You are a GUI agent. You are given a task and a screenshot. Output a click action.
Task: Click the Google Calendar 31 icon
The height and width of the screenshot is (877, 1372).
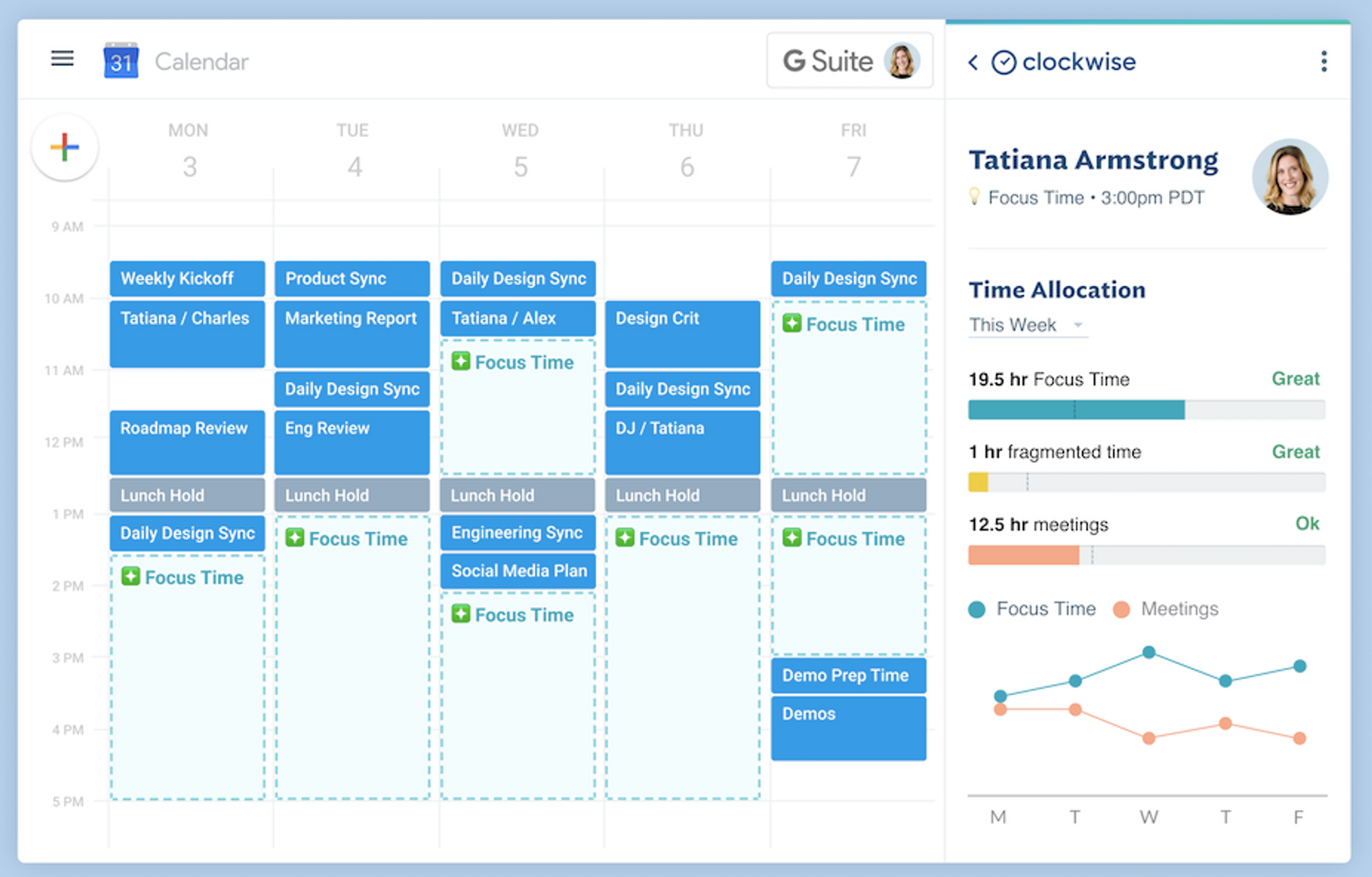point(121,60)
